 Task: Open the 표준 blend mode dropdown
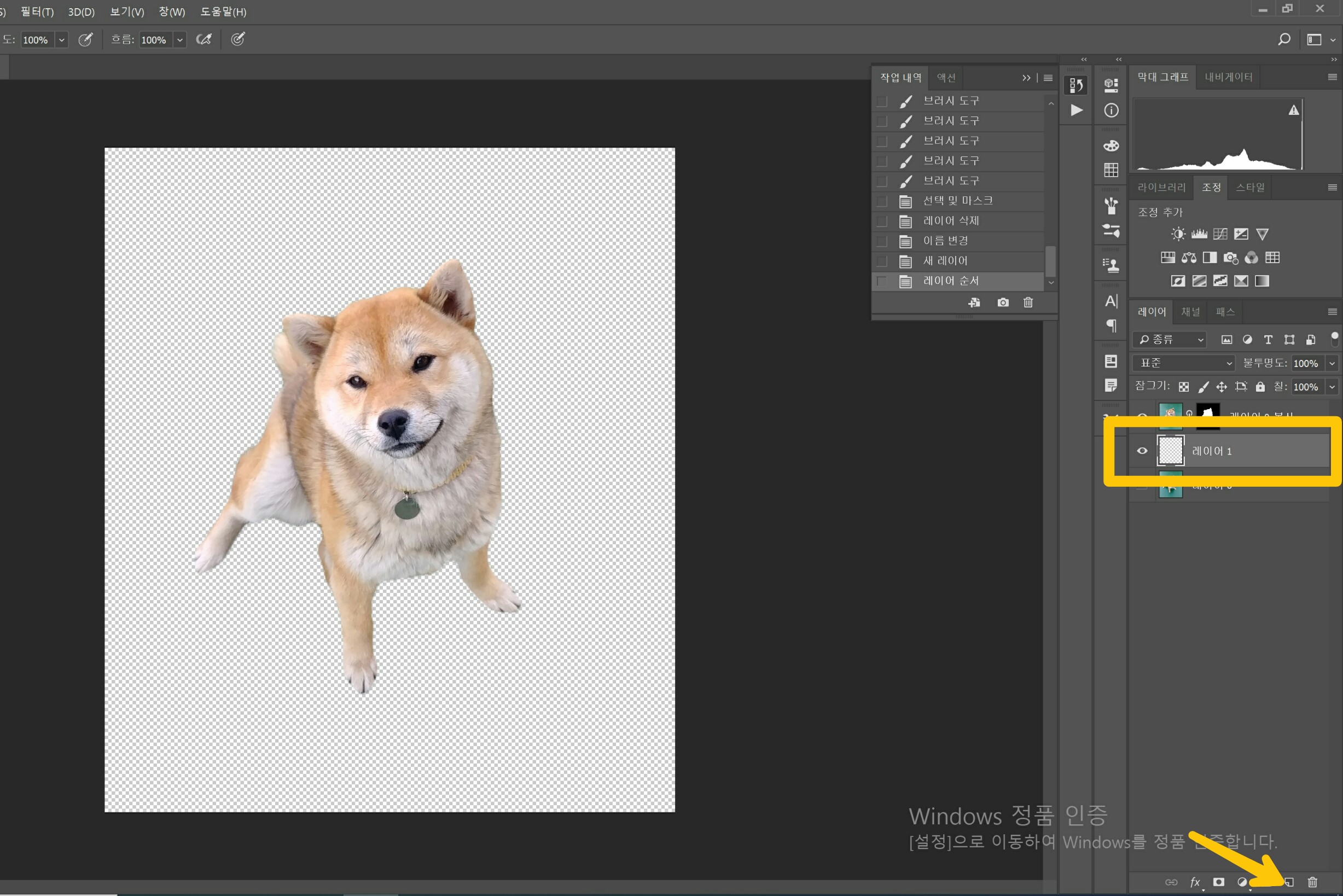coord(1183,363)
